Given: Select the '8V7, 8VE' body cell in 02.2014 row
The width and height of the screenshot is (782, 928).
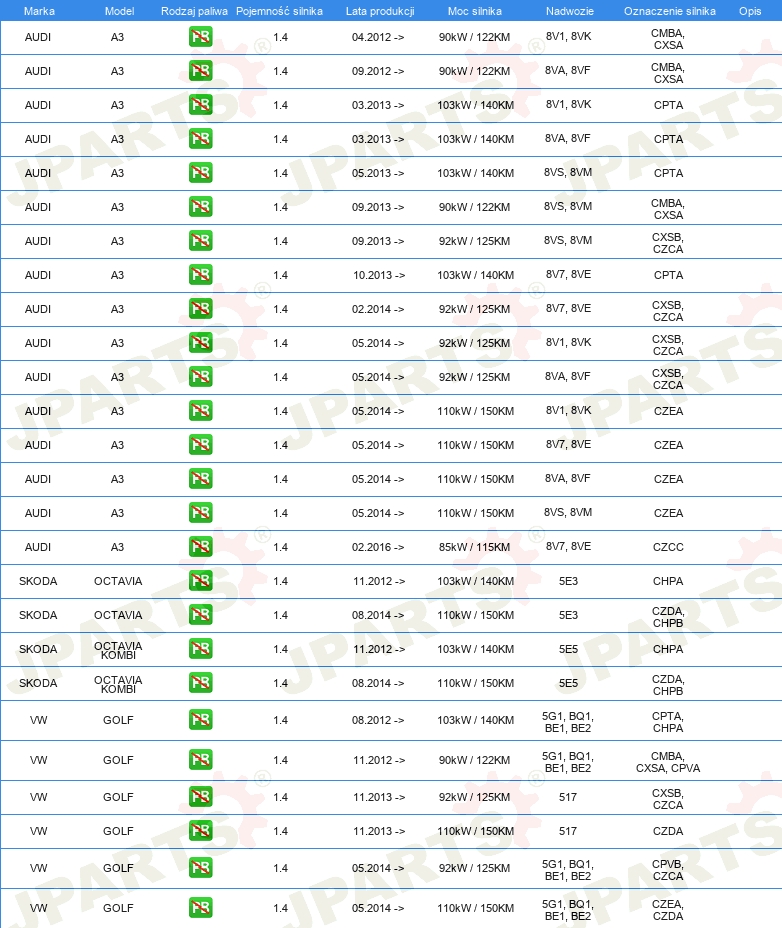Looking at the screenshot, I should pos(568,308).
